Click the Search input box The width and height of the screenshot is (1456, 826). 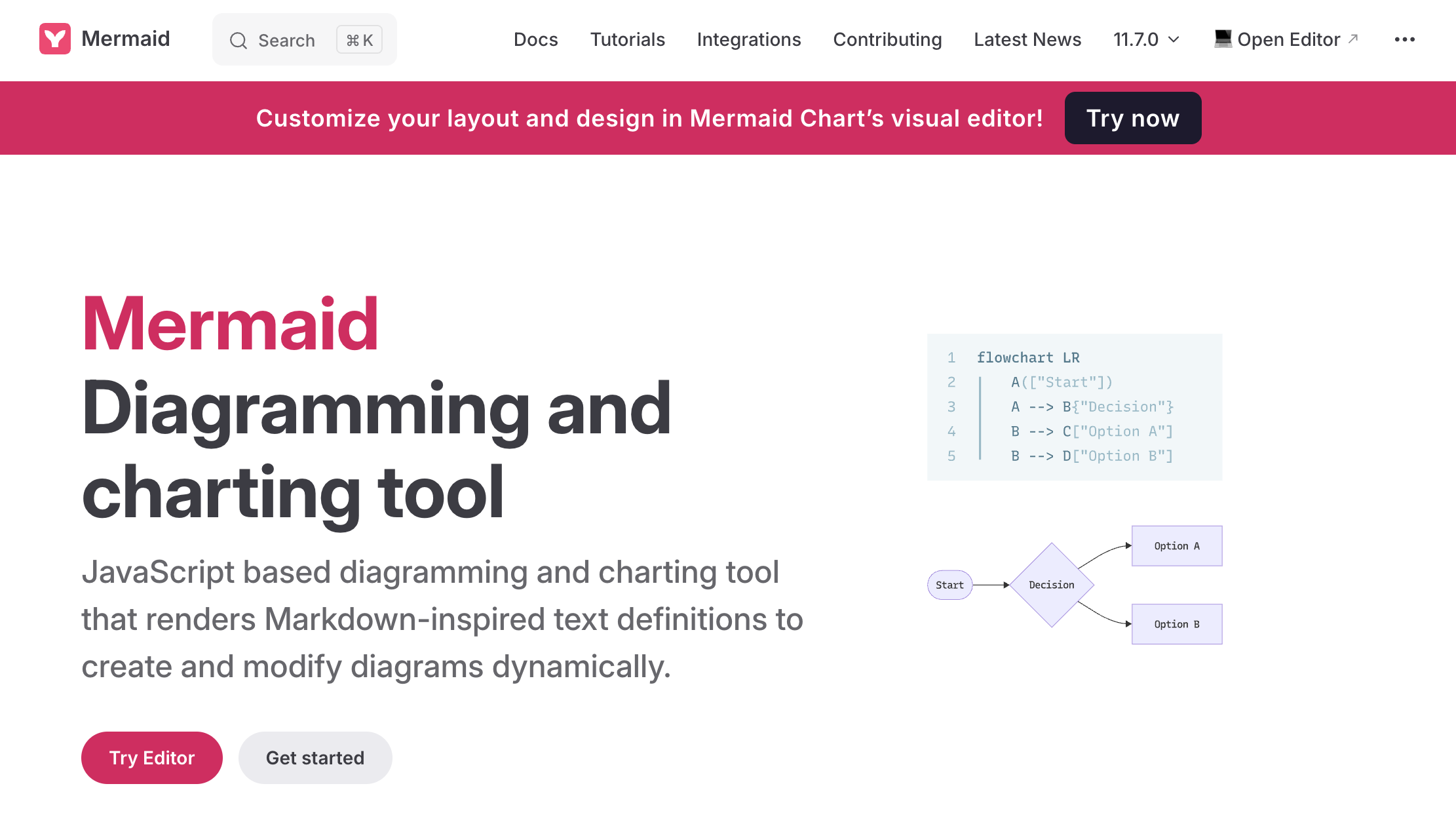(x=305, y=39)
